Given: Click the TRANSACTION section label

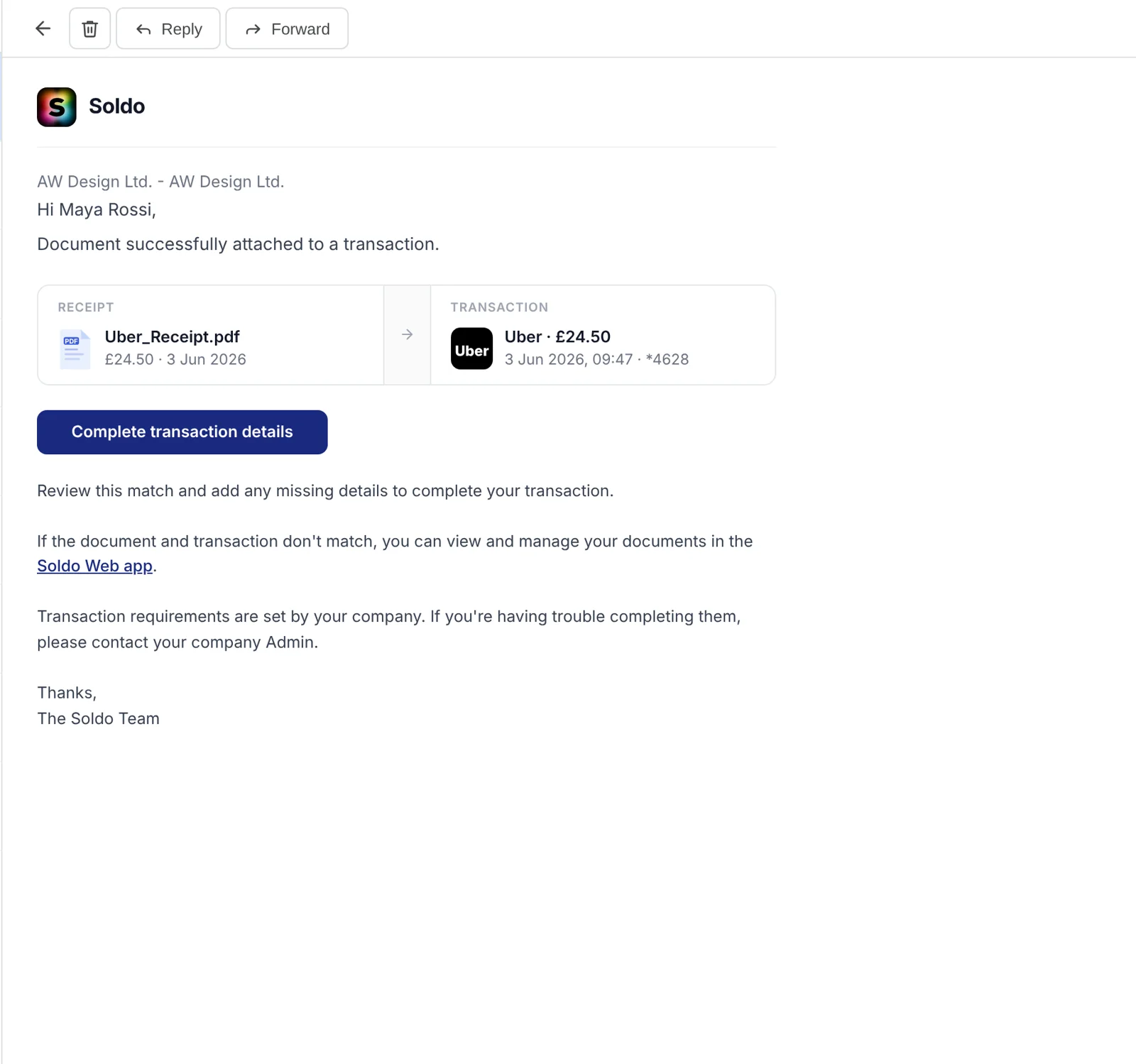Looking at the screenshot, I should pos(499,307).
